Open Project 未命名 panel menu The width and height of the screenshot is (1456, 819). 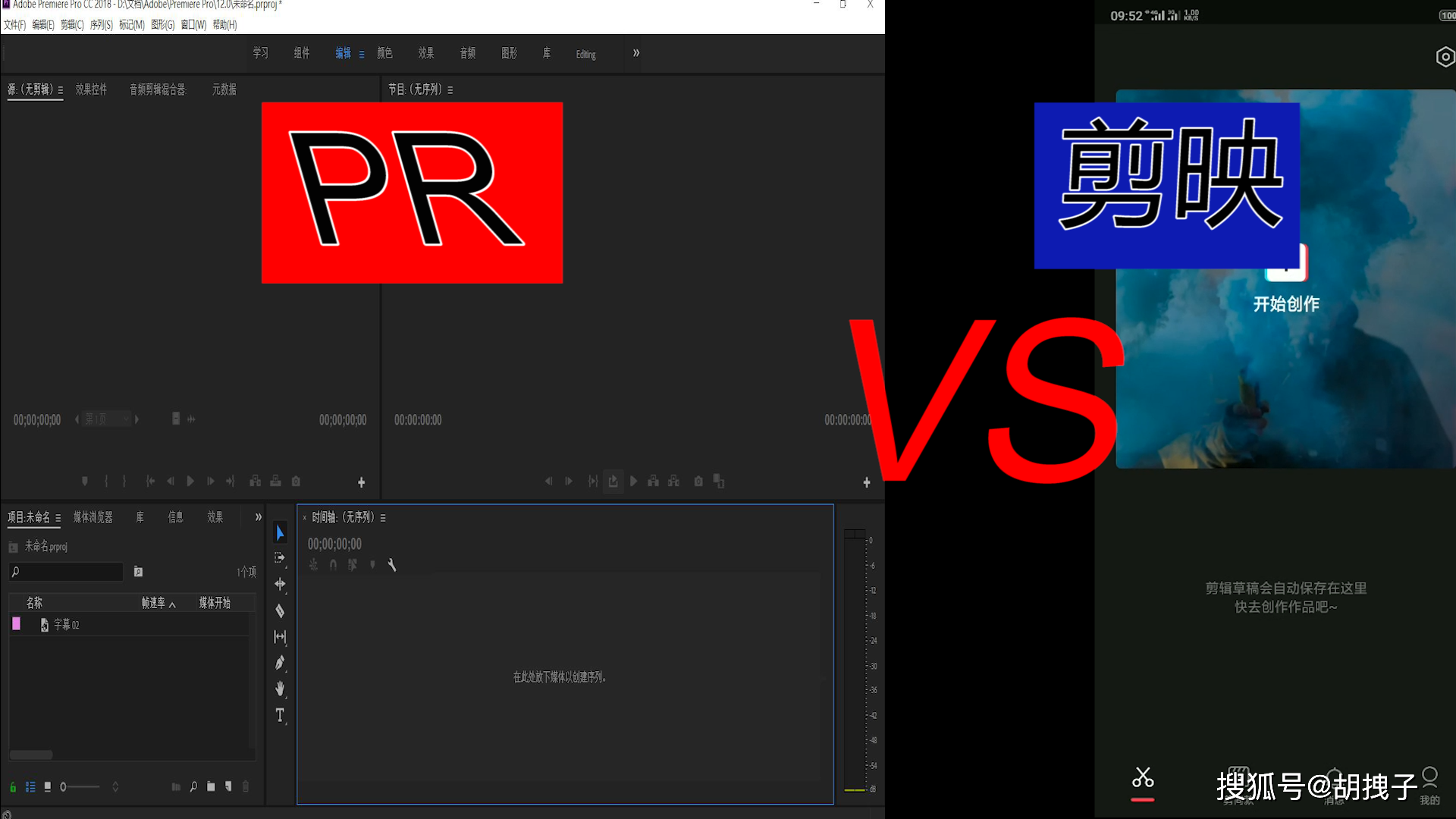[x=58, y=518]
